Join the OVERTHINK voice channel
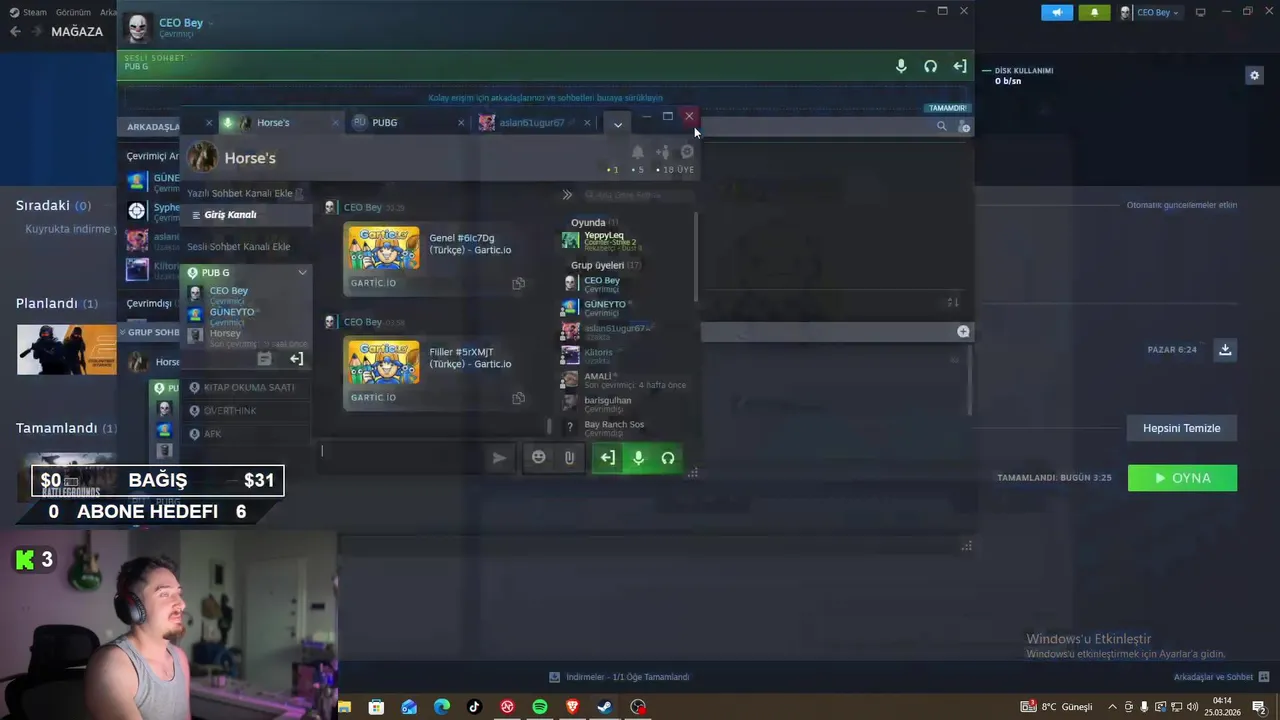Screen dimensions: 1280x720 tap(247, 411)
